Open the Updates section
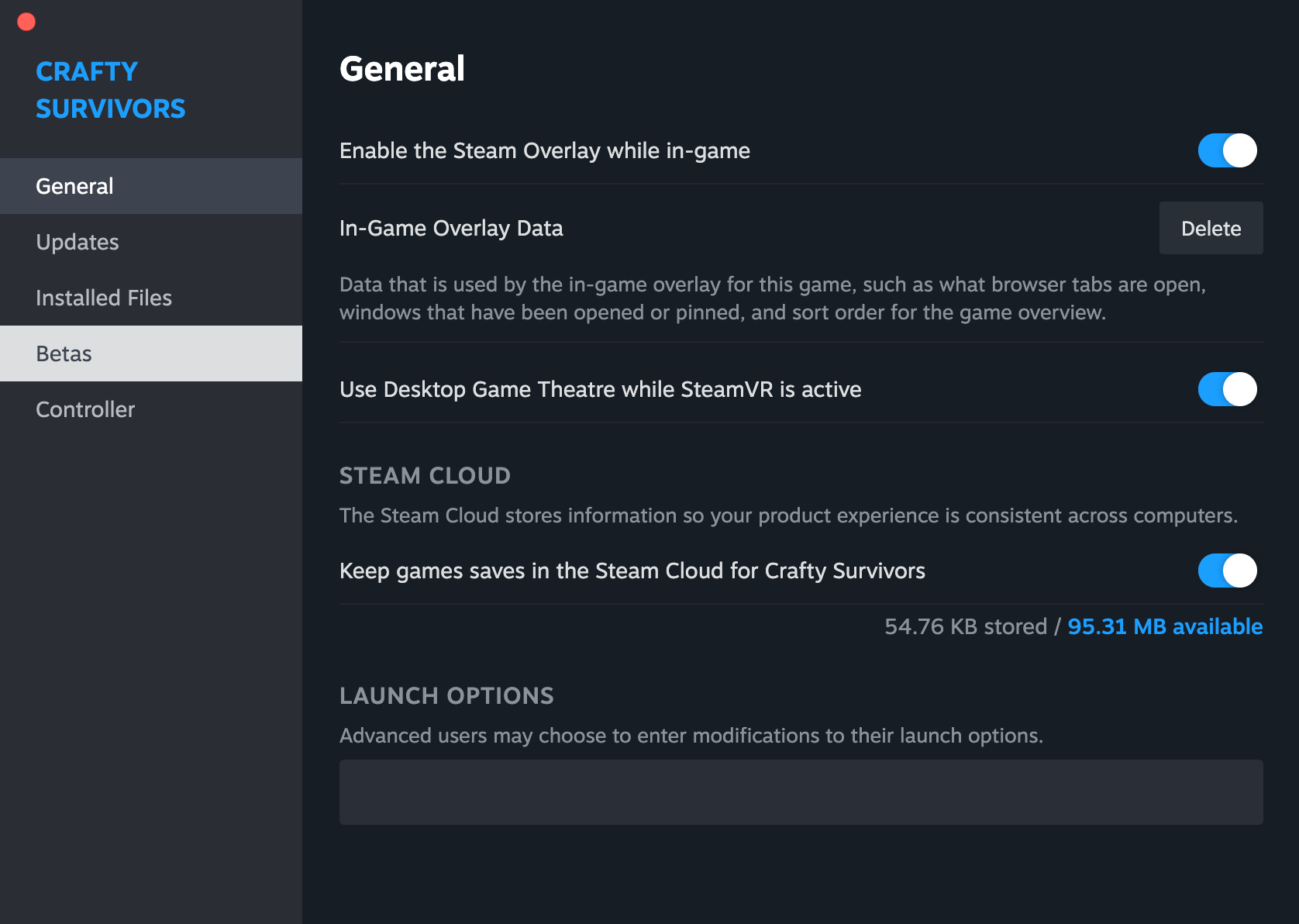 [x=151, y=242]
